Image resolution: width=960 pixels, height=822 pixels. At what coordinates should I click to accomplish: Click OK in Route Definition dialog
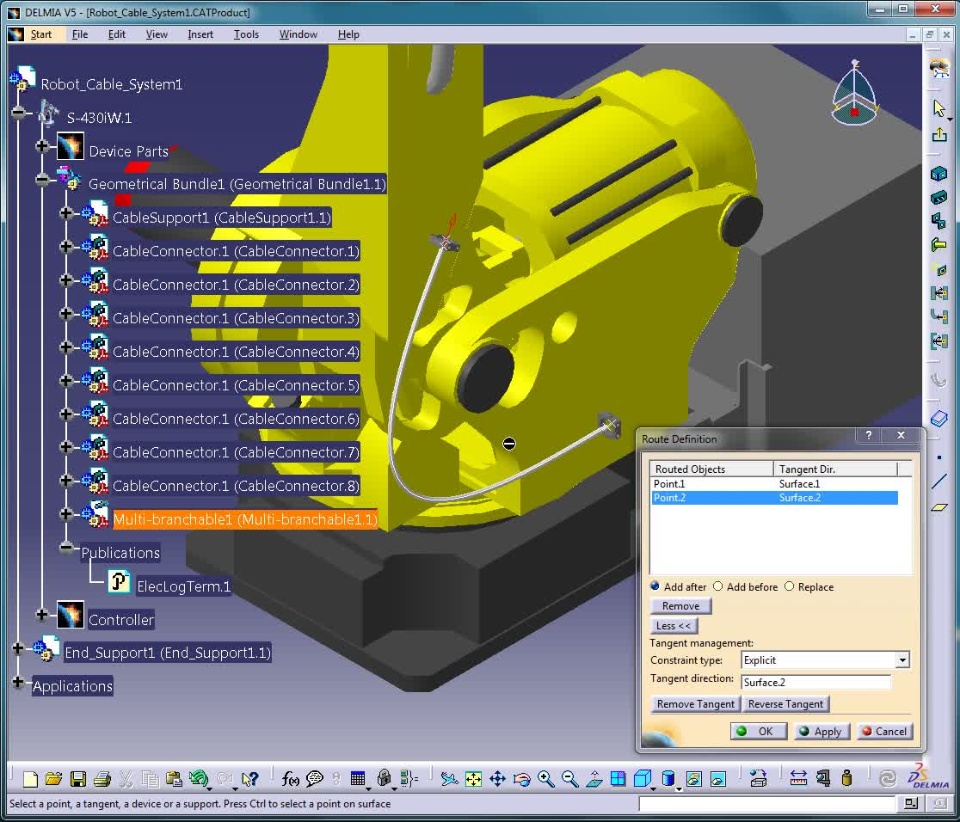[759, 731]
